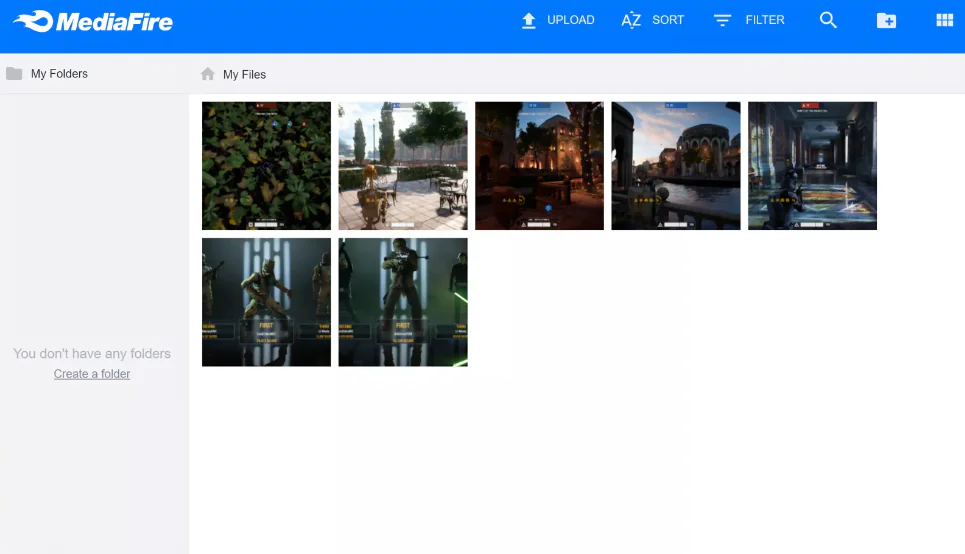Open the SORT options menu
This screenshot has width=965, height=554.
click(x=668, y=20)
